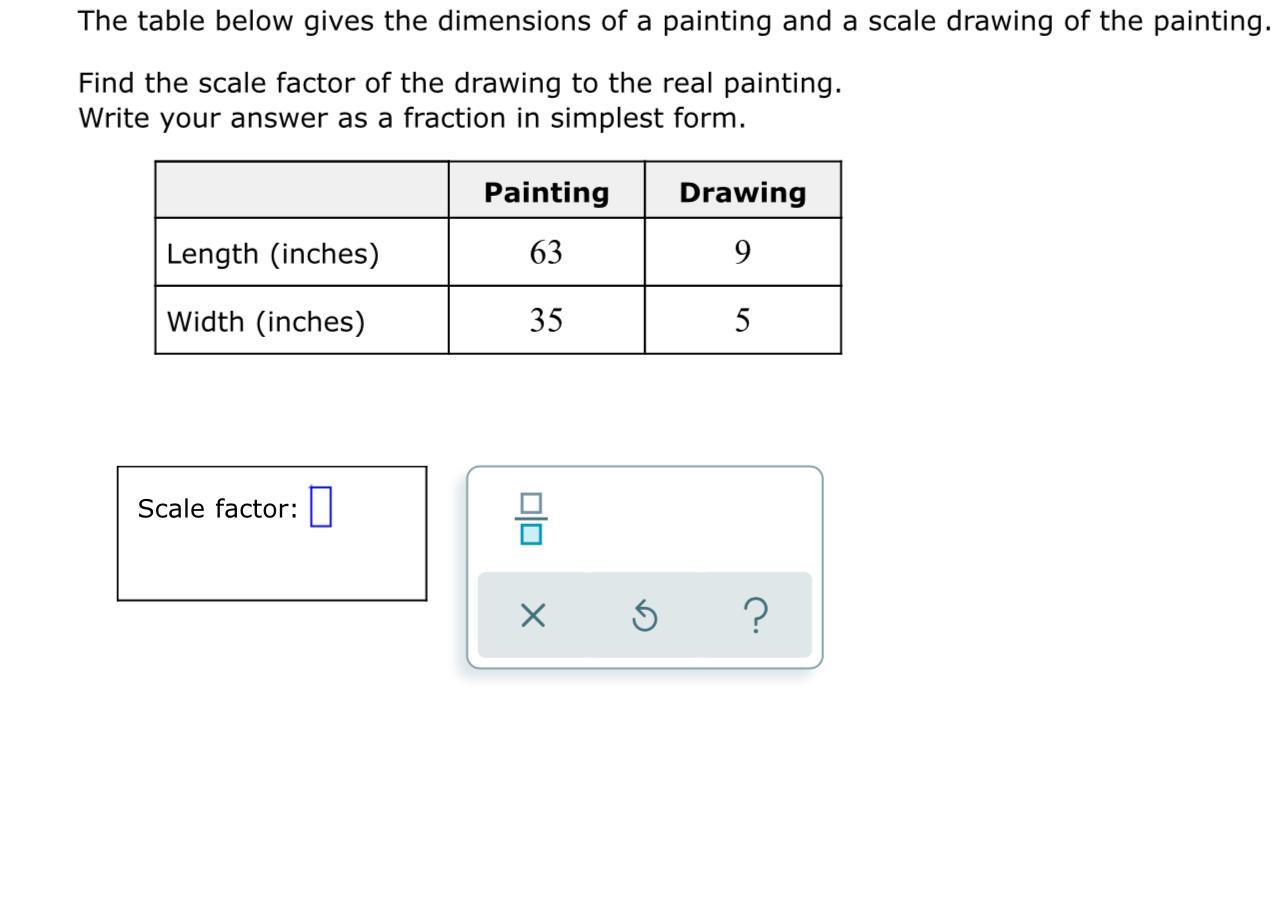This screenshot has height=901, width=1273.
Task: Click the undo arrow button
Action: (x=645, y=616)
